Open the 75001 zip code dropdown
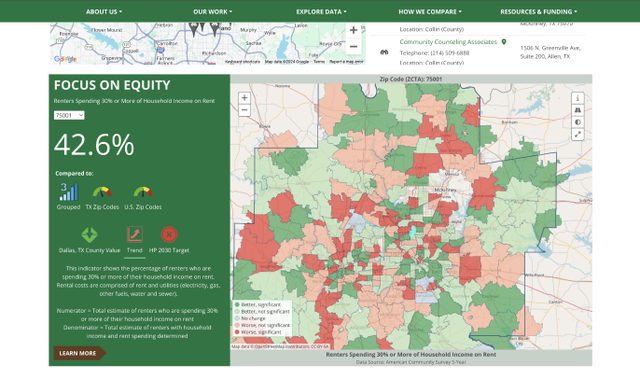The height and width of the screenshot is (369, 640). pyautogui.click(x=69, y=116)
